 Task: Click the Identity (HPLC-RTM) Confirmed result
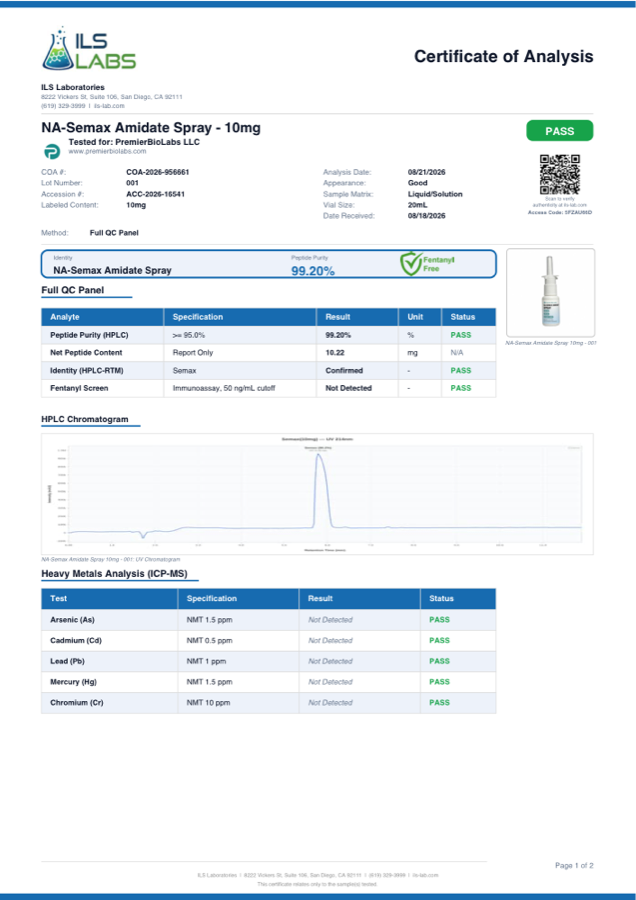click(344, 371)
